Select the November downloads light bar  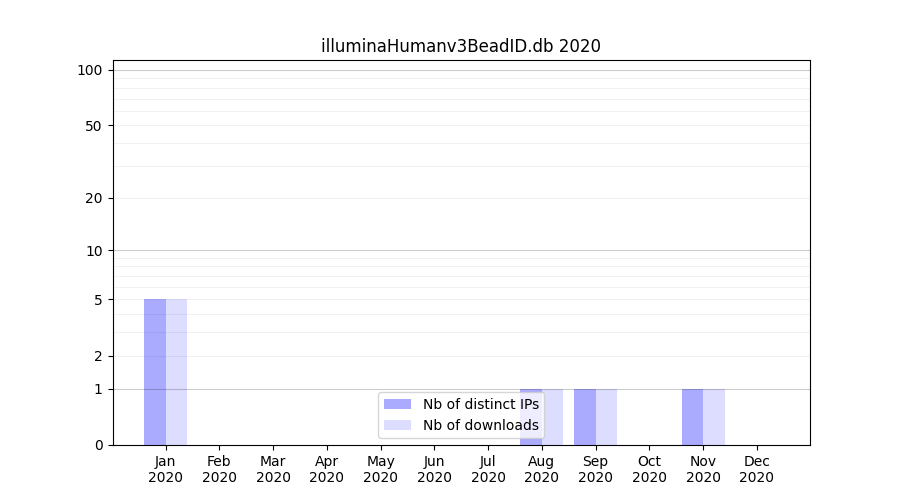[714, 416]
